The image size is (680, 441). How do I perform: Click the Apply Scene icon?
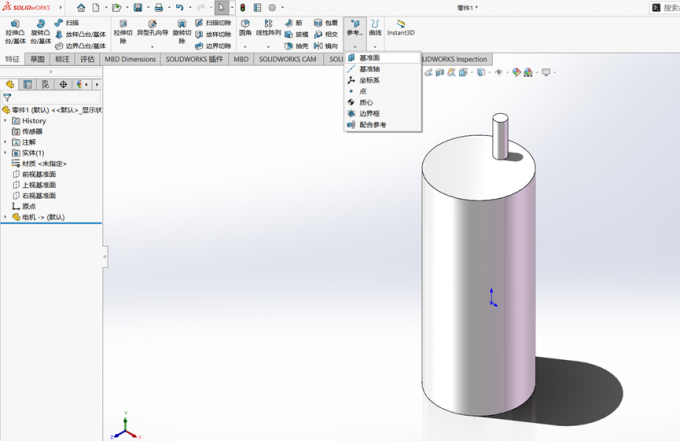[x=528, y=72]
